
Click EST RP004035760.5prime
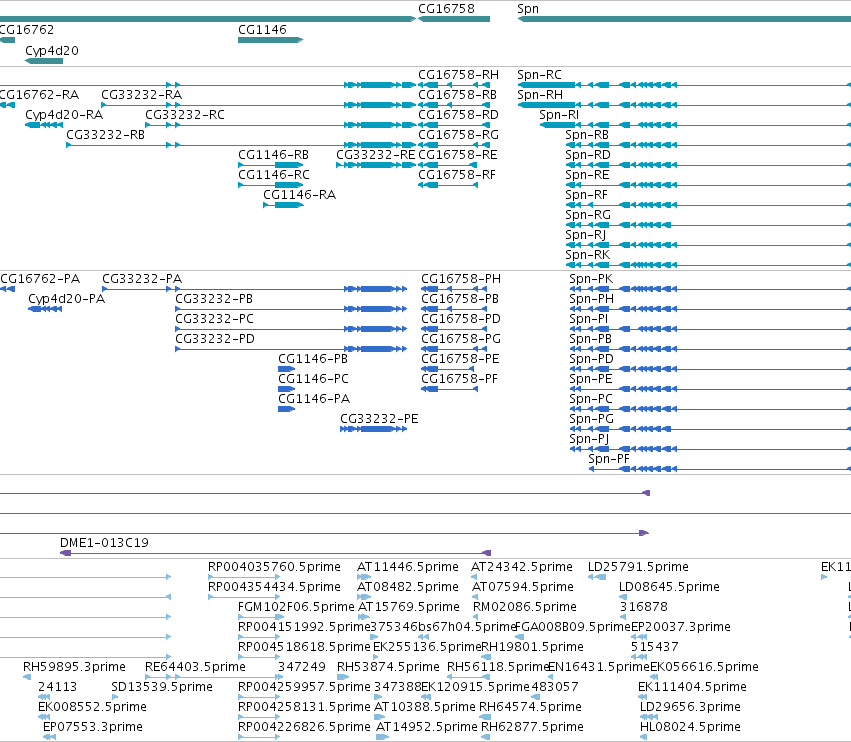(x=275, y=566)
